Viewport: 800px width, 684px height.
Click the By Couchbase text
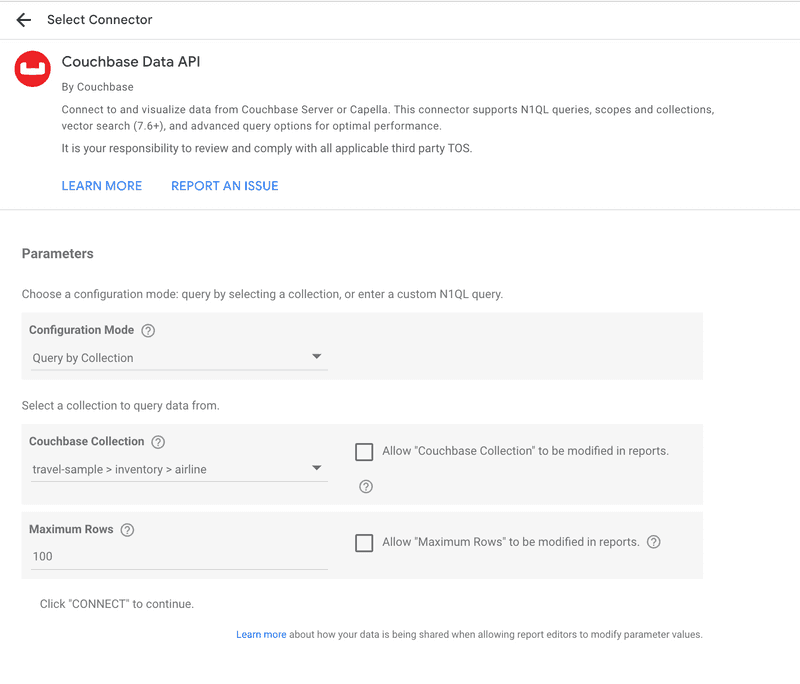(97, 87)
